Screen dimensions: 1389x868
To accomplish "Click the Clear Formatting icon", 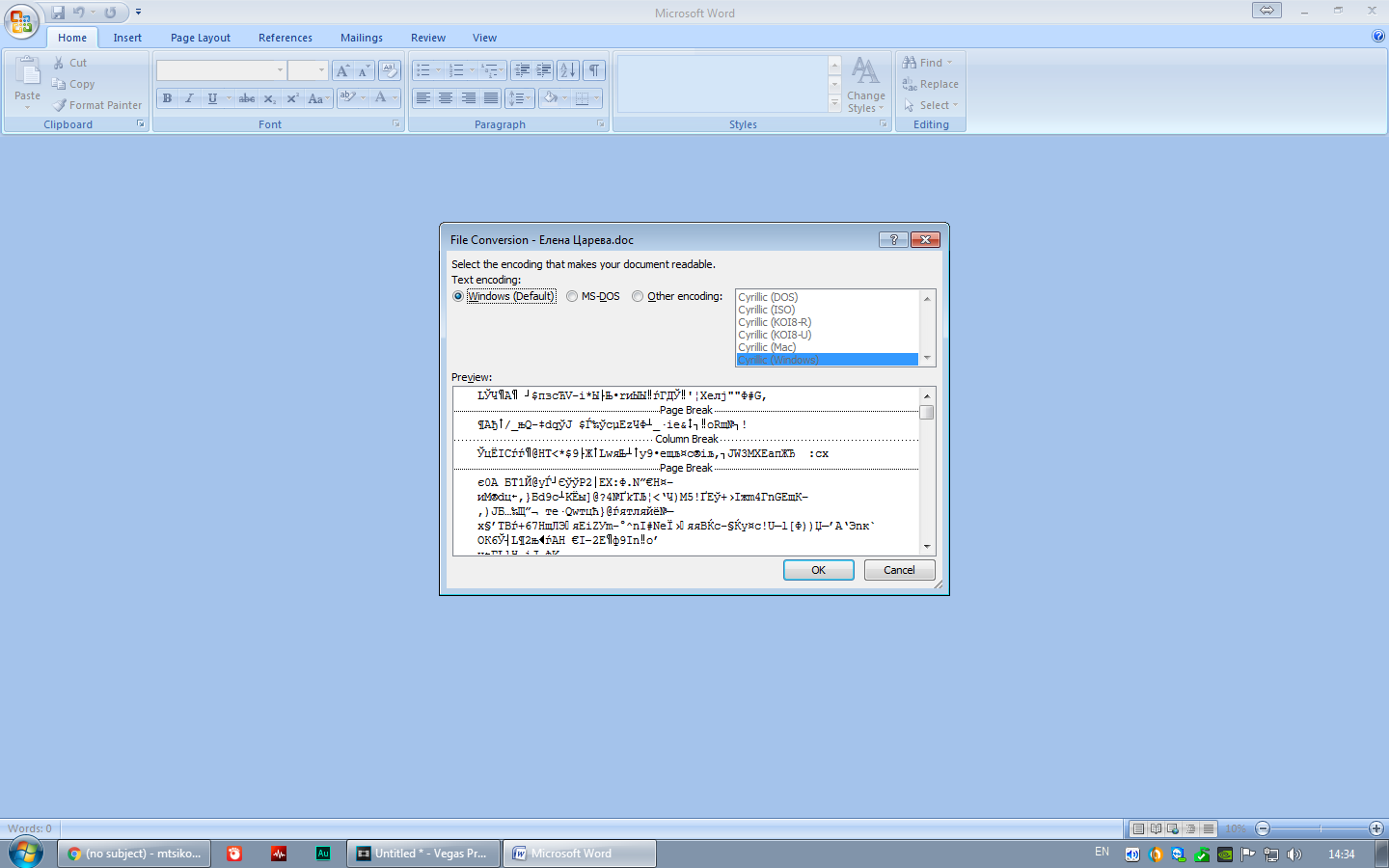I will [390, 70].
